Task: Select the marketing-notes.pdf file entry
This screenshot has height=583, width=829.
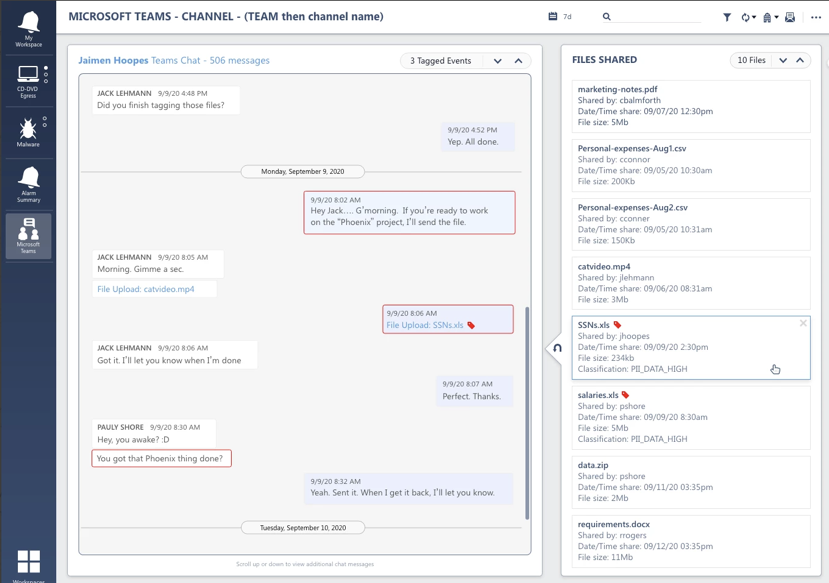Action: coord(690,105)
